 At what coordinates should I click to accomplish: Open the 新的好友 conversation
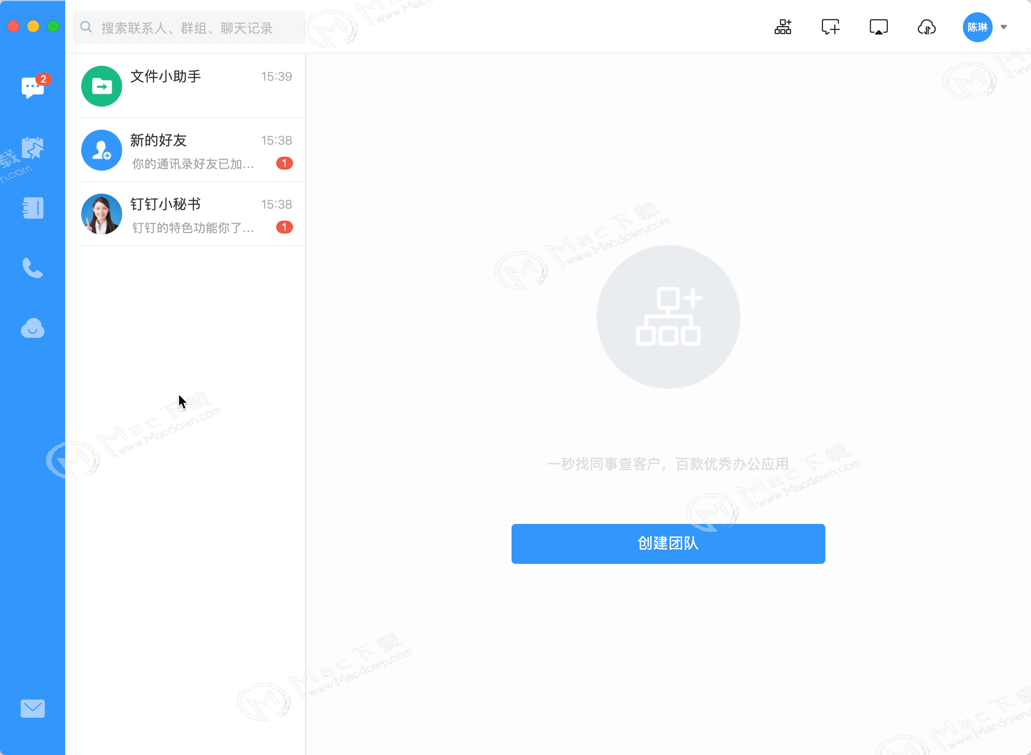[x=187, y=150]
